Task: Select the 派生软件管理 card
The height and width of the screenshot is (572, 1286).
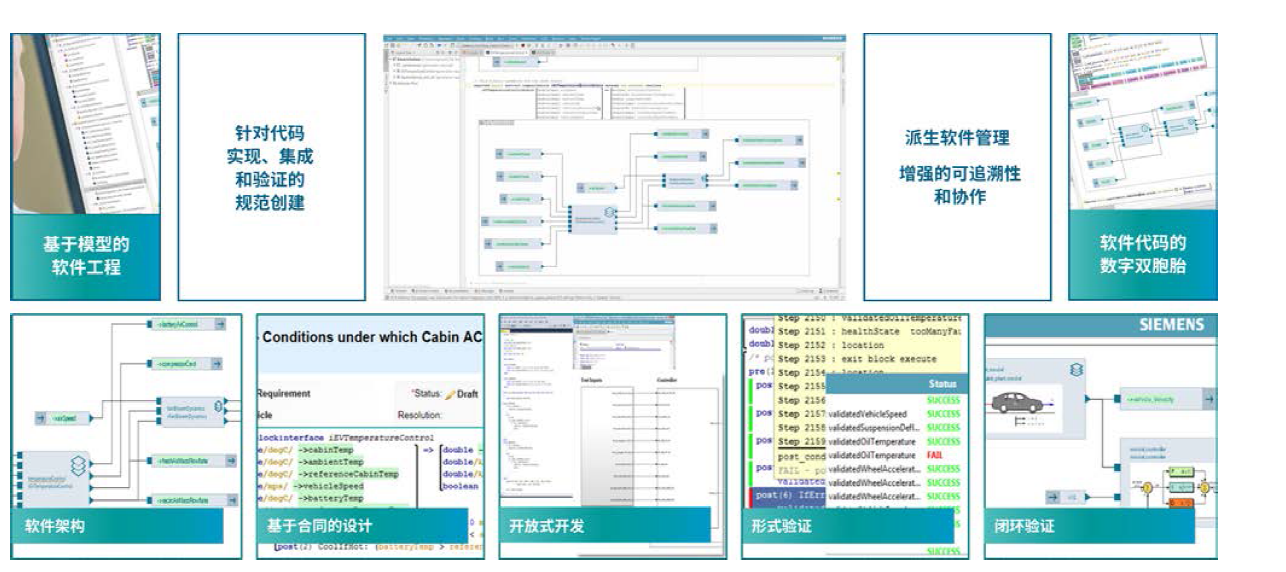Action: click(x=957, y=167)
